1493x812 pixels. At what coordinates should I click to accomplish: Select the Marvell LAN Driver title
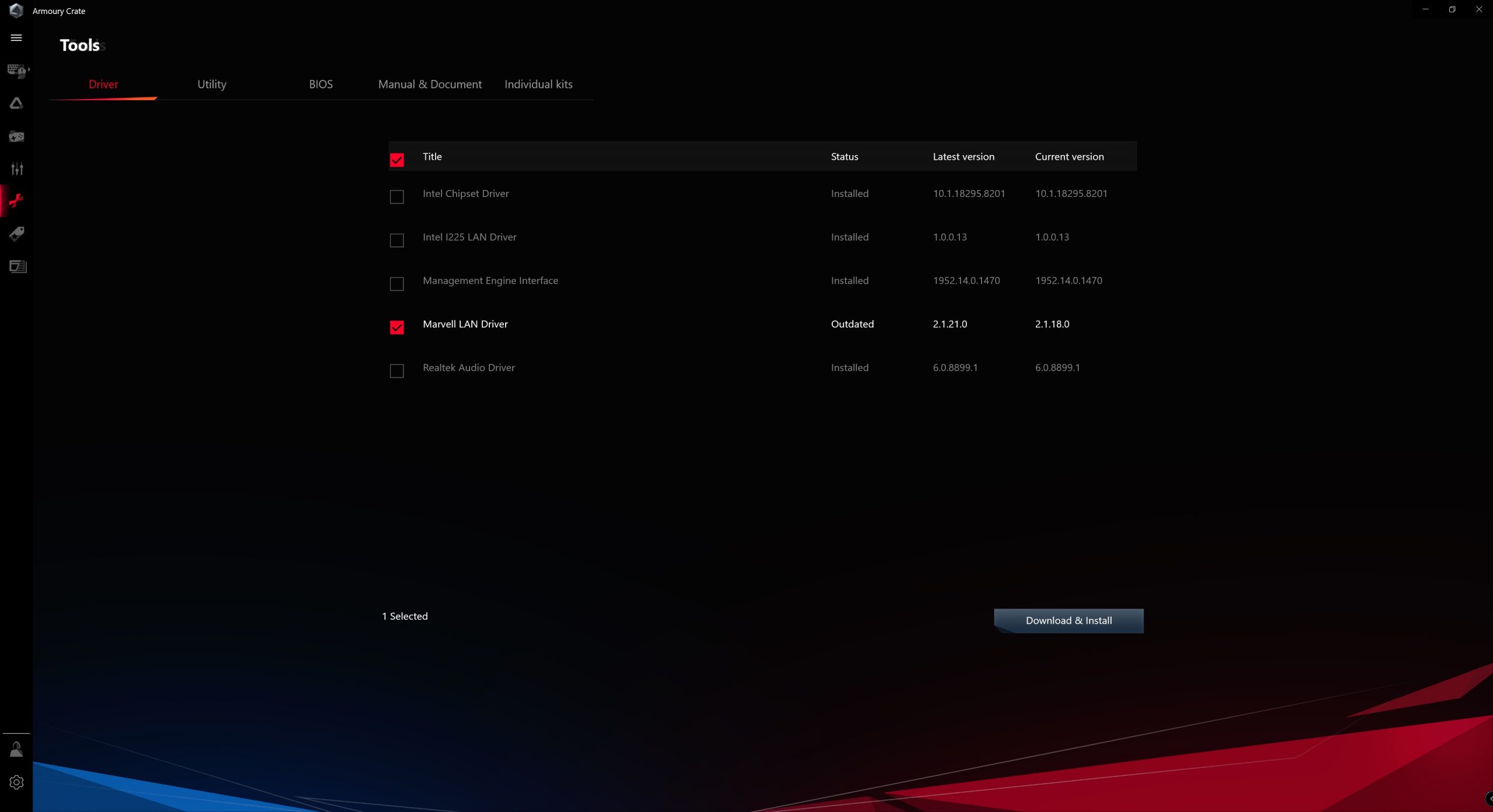pos(465,324)
